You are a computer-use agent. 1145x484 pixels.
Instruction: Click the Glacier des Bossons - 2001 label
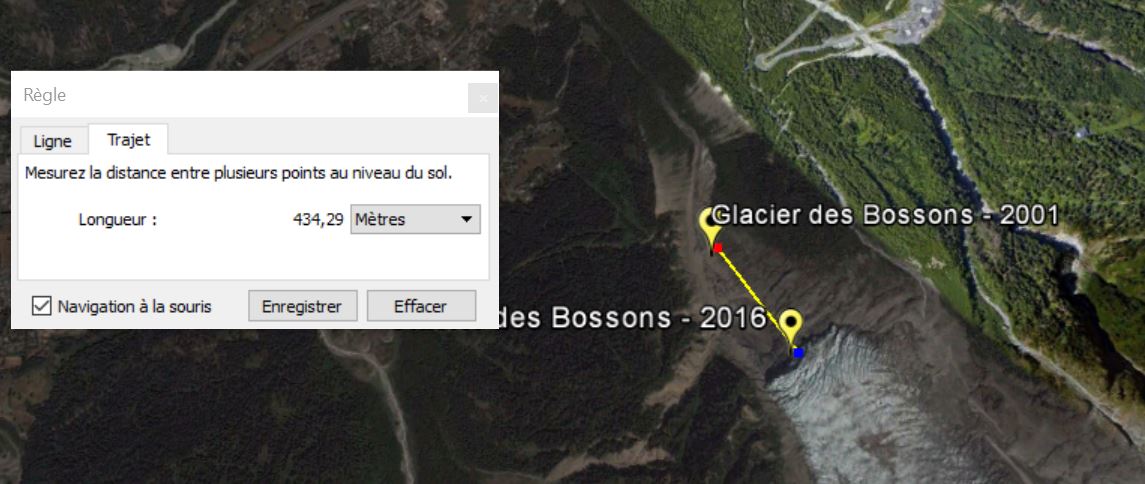click(x=886, y=215)
